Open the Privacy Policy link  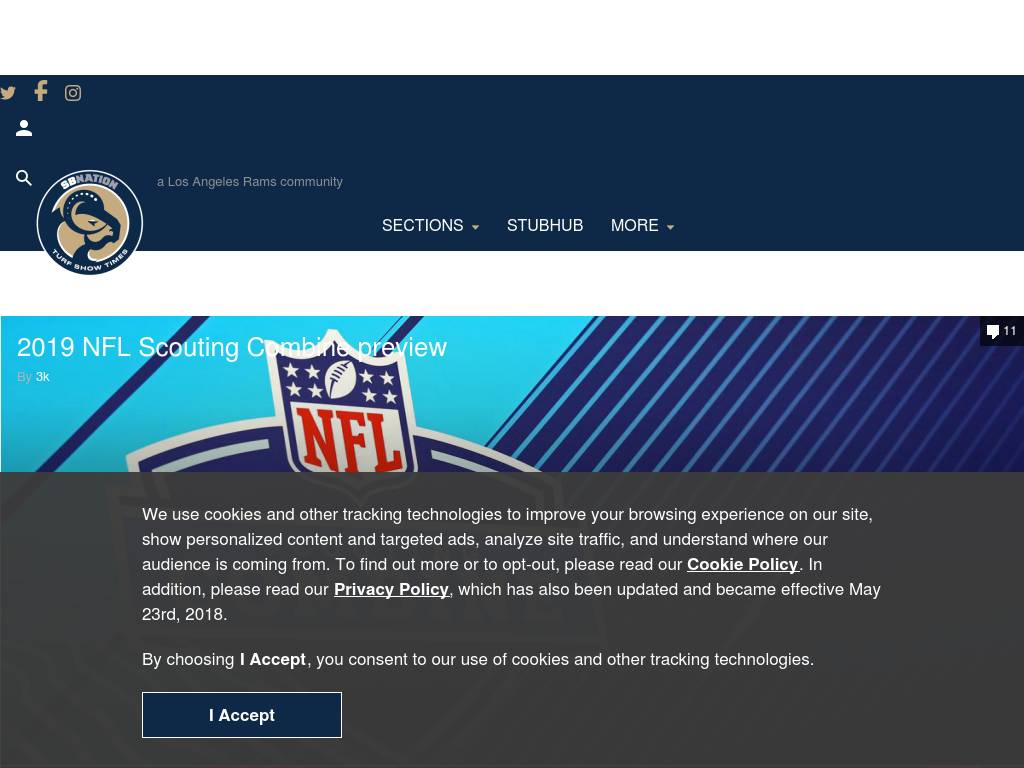(x=391, y=589)
